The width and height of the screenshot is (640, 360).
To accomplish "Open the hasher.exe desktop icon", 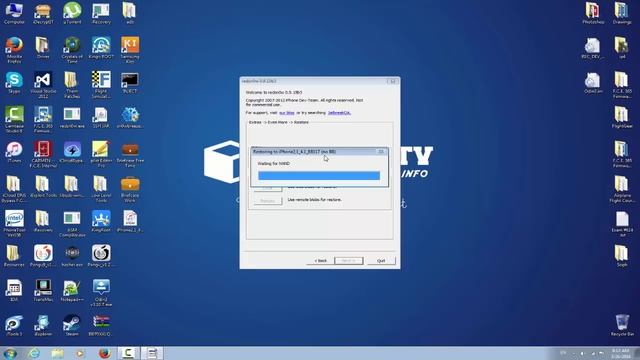I will pos(72,256).
